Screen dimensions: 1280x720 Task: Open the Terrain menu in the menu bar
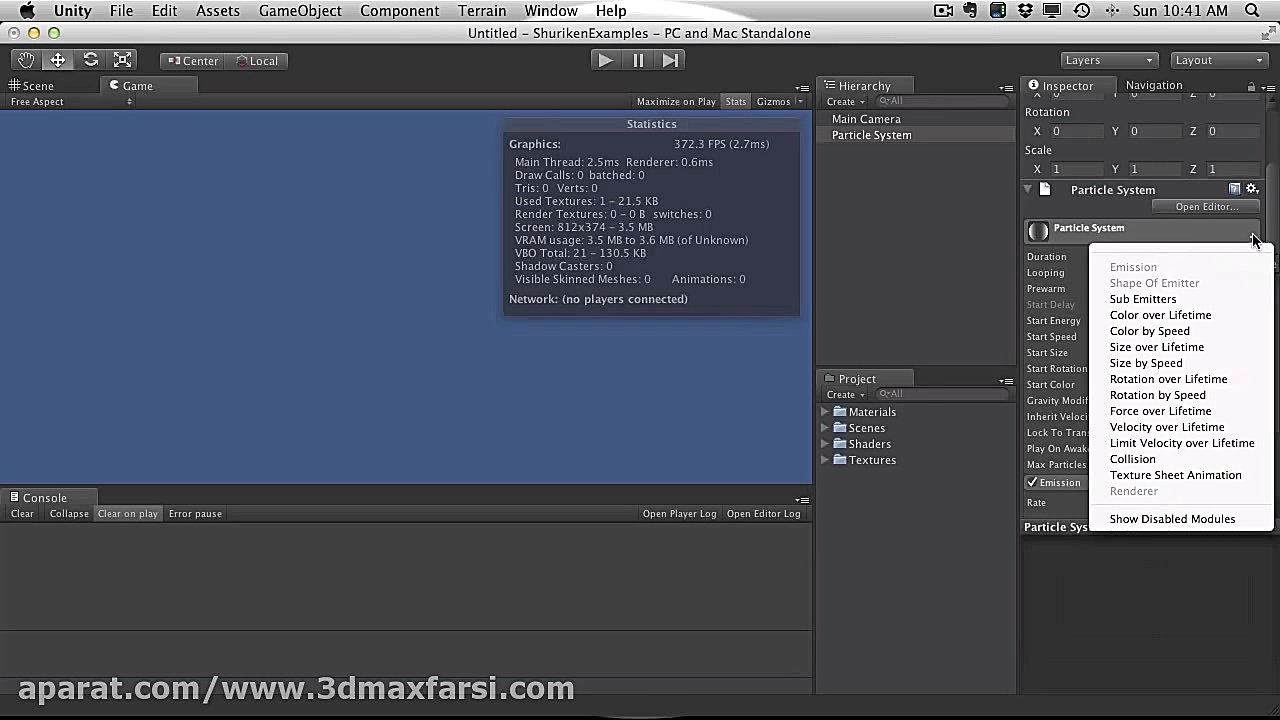pos(482,11)
